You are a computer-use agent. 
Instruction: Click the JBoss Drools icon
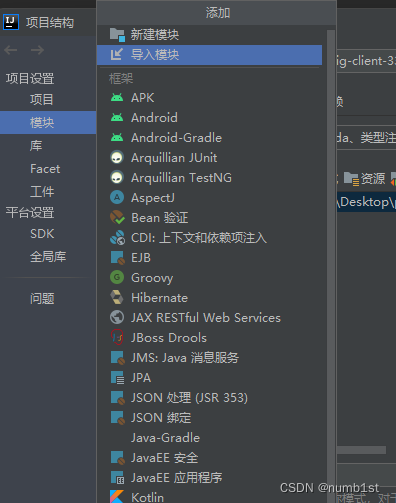point(117,337)
